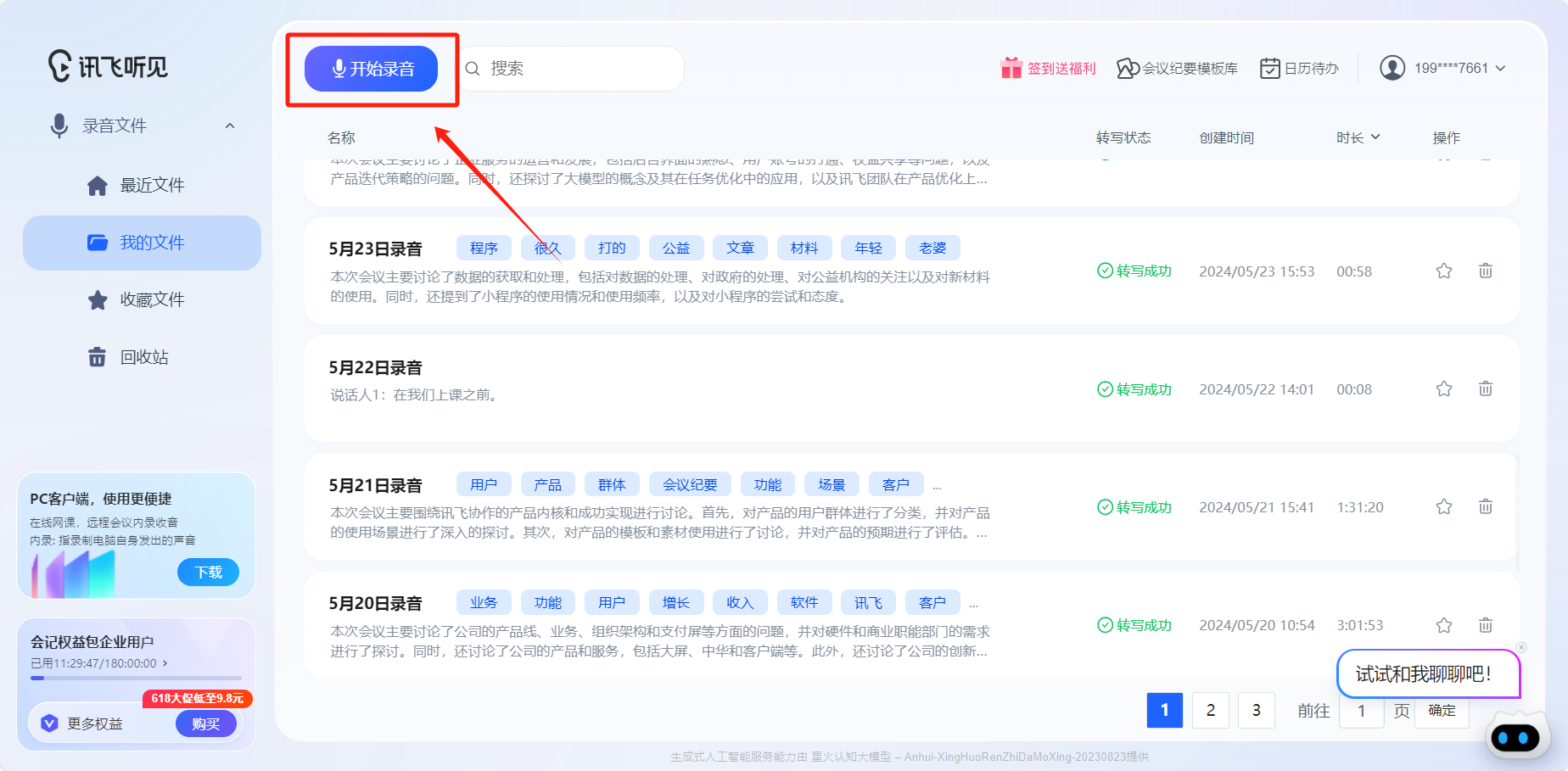The height and width of the screenshot is (771, 1568).
Task: Click the 转写状态 column header
Action: tap(1123, 137)
